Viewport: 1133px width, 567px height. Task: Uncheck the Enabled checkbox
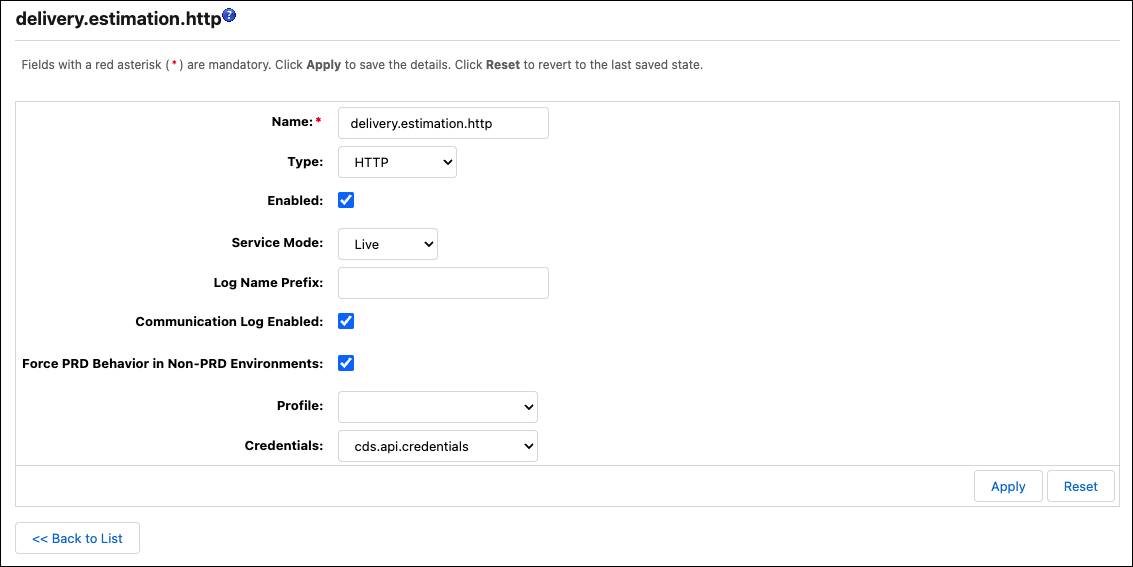[x=346, y=200]
